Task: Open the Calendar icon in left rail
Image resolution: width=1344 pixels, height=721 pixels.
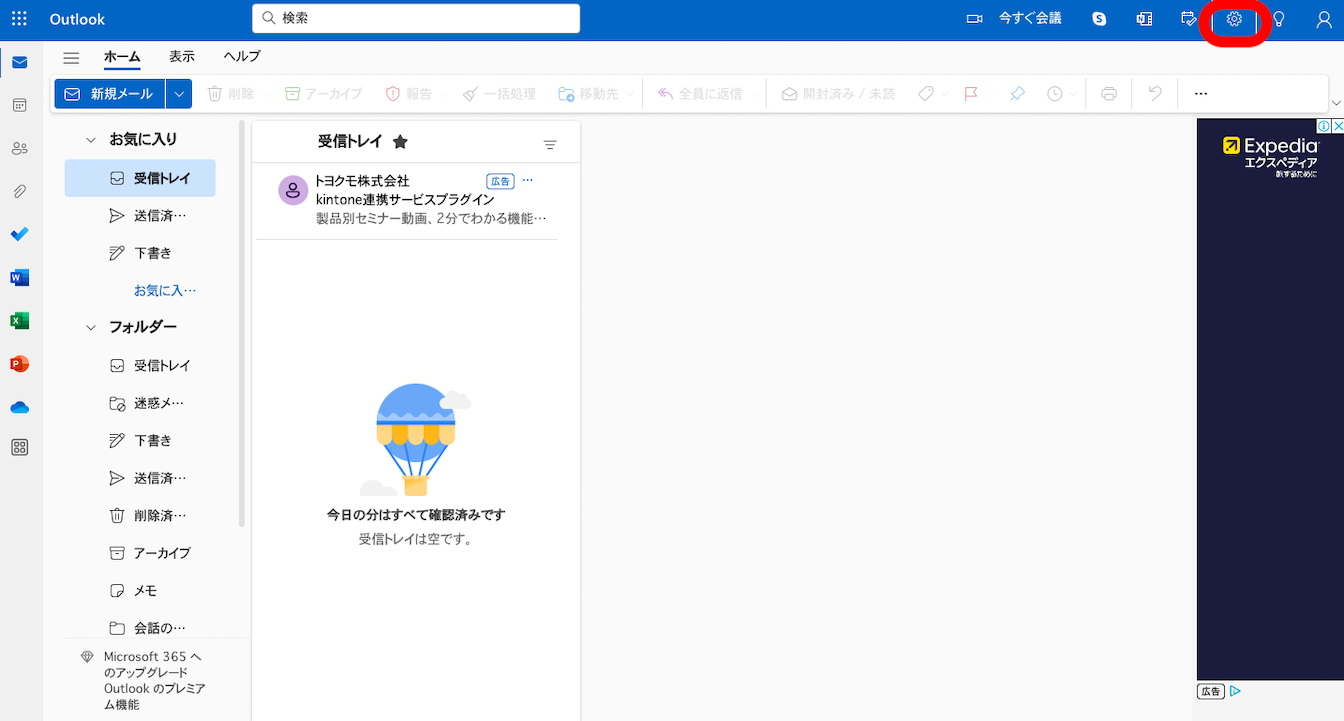Action: coord(19,105)
